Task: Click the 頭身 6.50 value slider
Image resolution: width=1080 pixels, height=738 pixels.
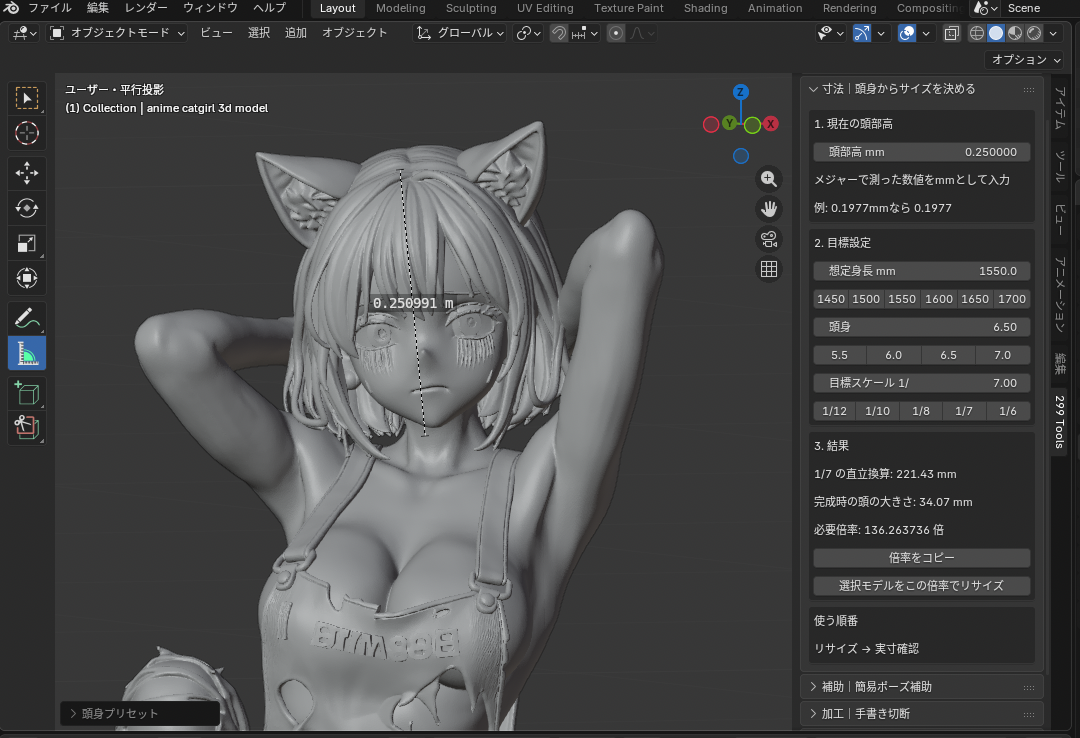Action: pos(922,327)
